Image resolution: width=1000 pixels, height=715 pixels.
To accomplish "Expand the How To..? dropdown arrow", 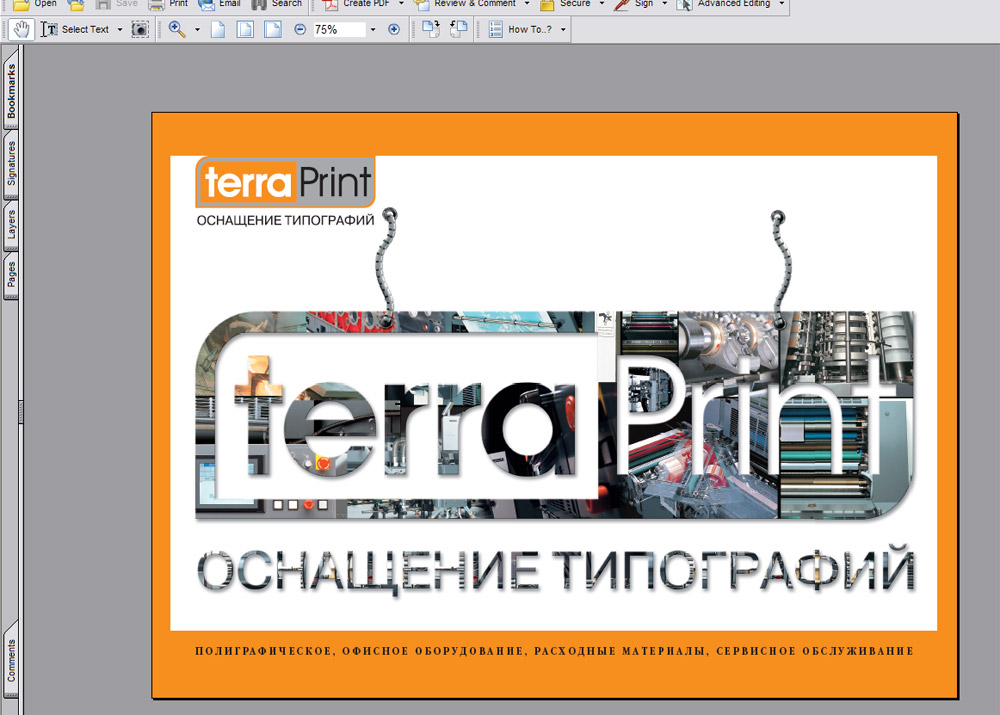I will pyautogui.click(x=563, y=29).
